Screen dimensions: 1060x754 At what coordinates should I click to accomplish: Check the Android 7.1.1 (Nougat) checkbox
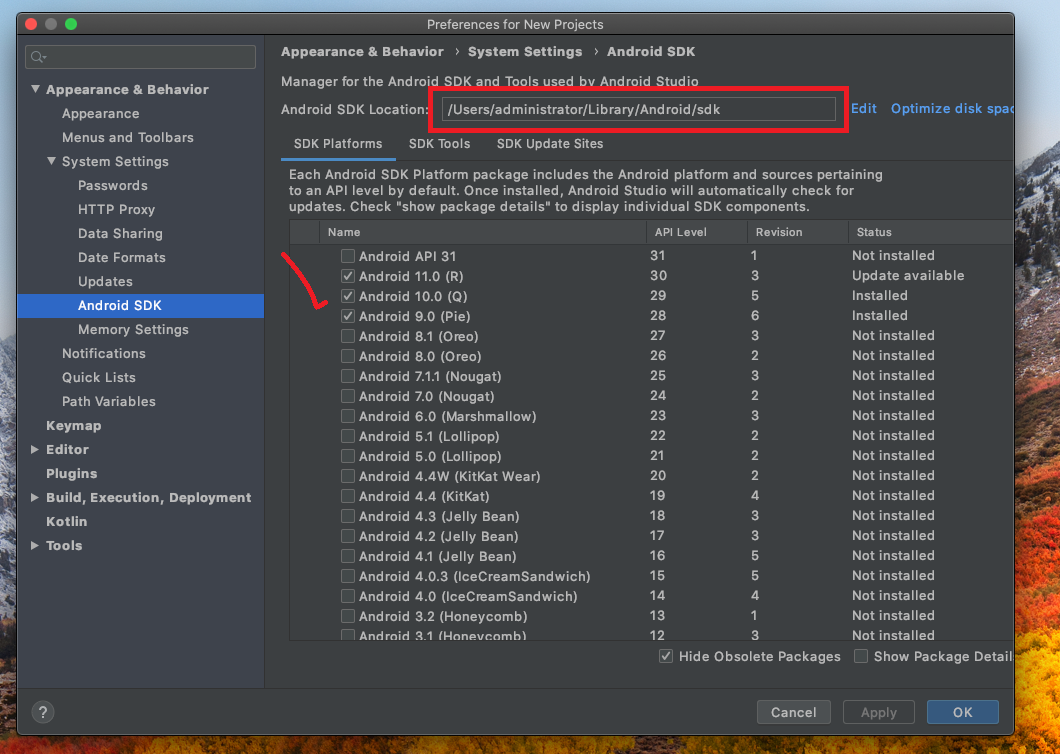click(x=347, y=375)
